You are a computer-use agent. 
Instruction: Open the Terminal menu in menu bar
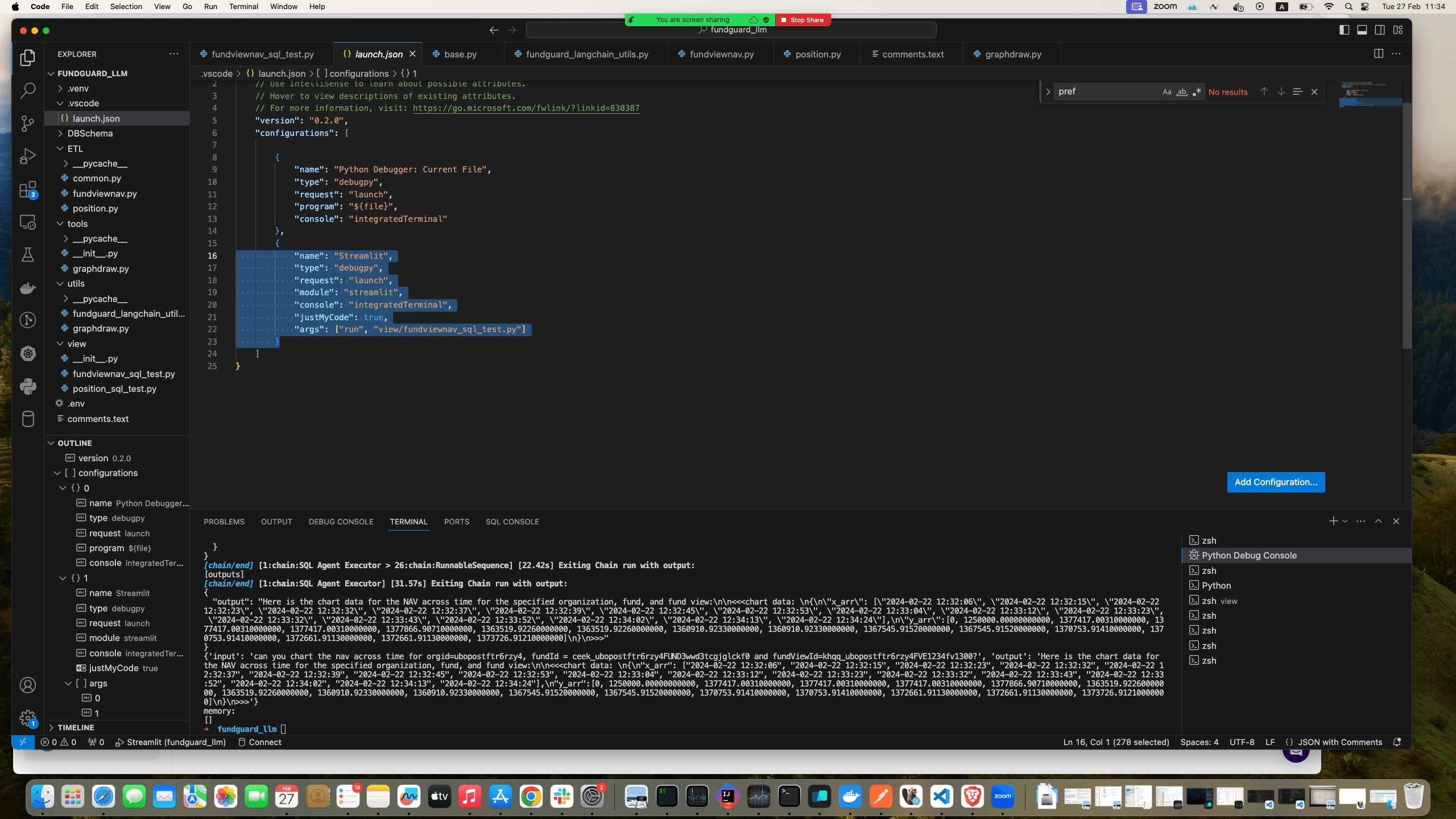pos(243,7)
